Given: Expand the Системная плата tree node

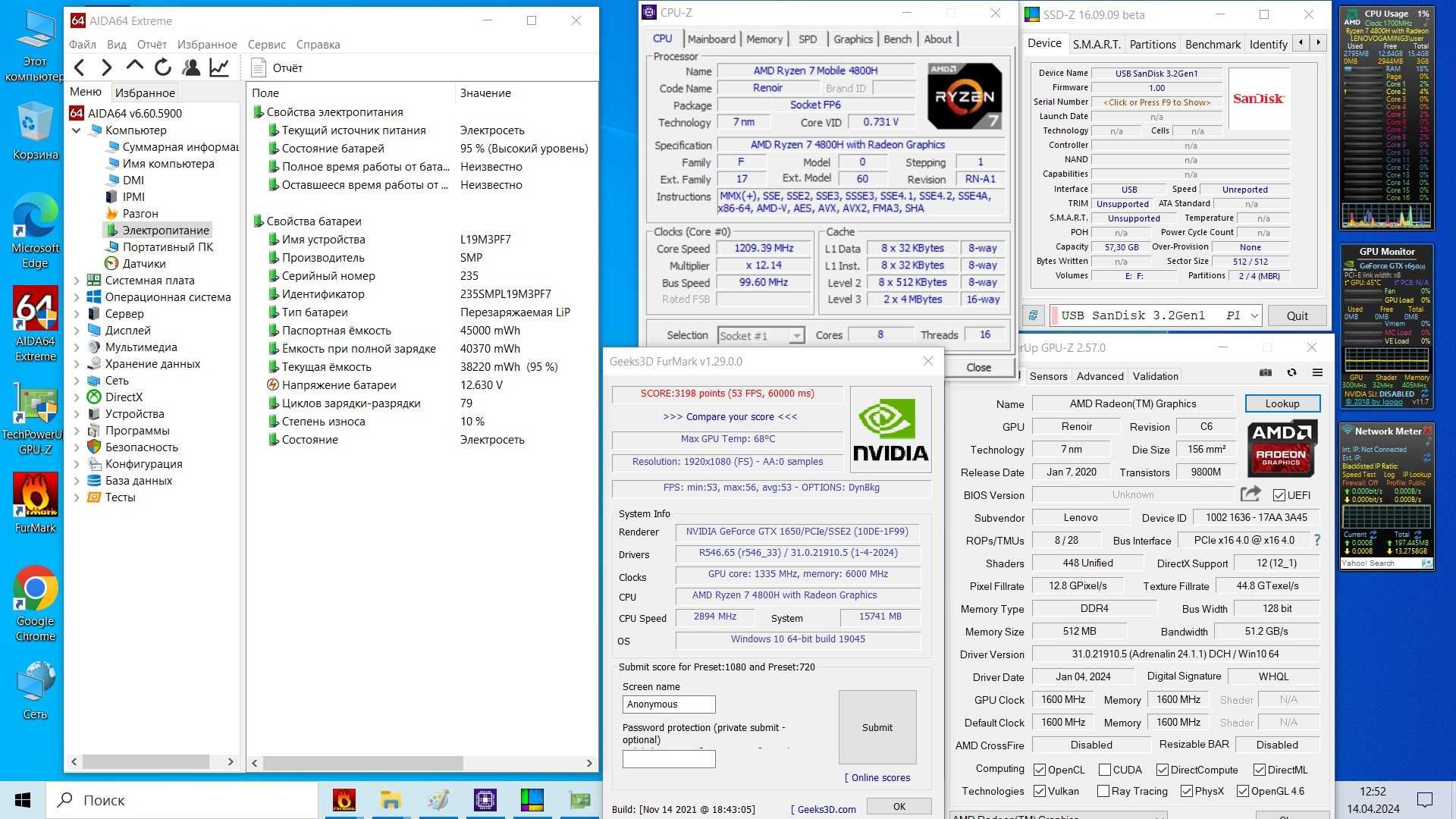Looking at the screenshot, I should click(x=77, y=281).
